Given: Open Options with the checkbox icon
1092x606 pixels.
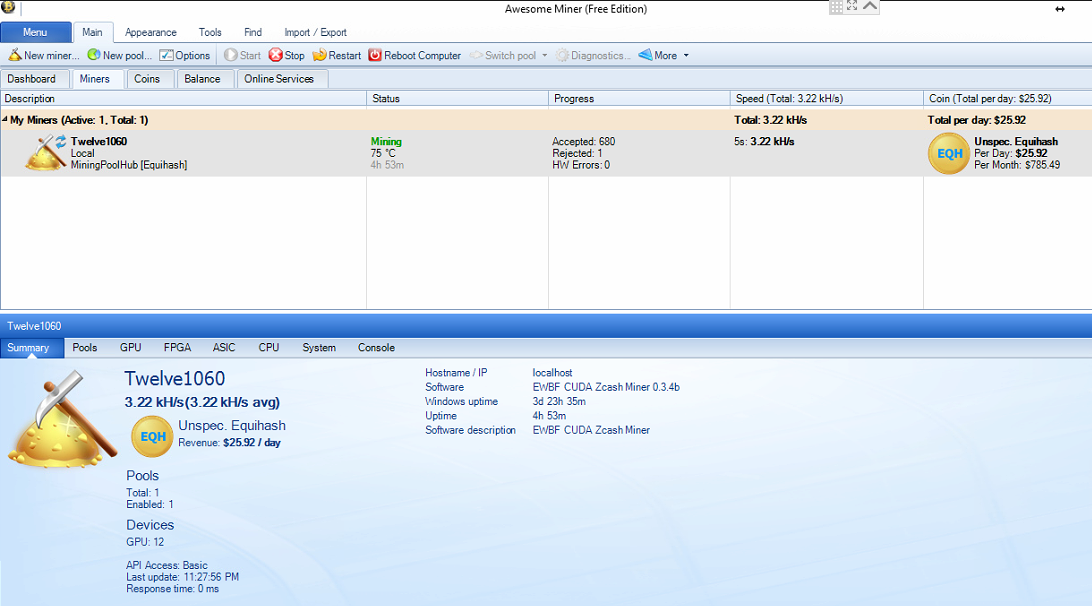Looking at the screenshot, I should tap(166, 56).
